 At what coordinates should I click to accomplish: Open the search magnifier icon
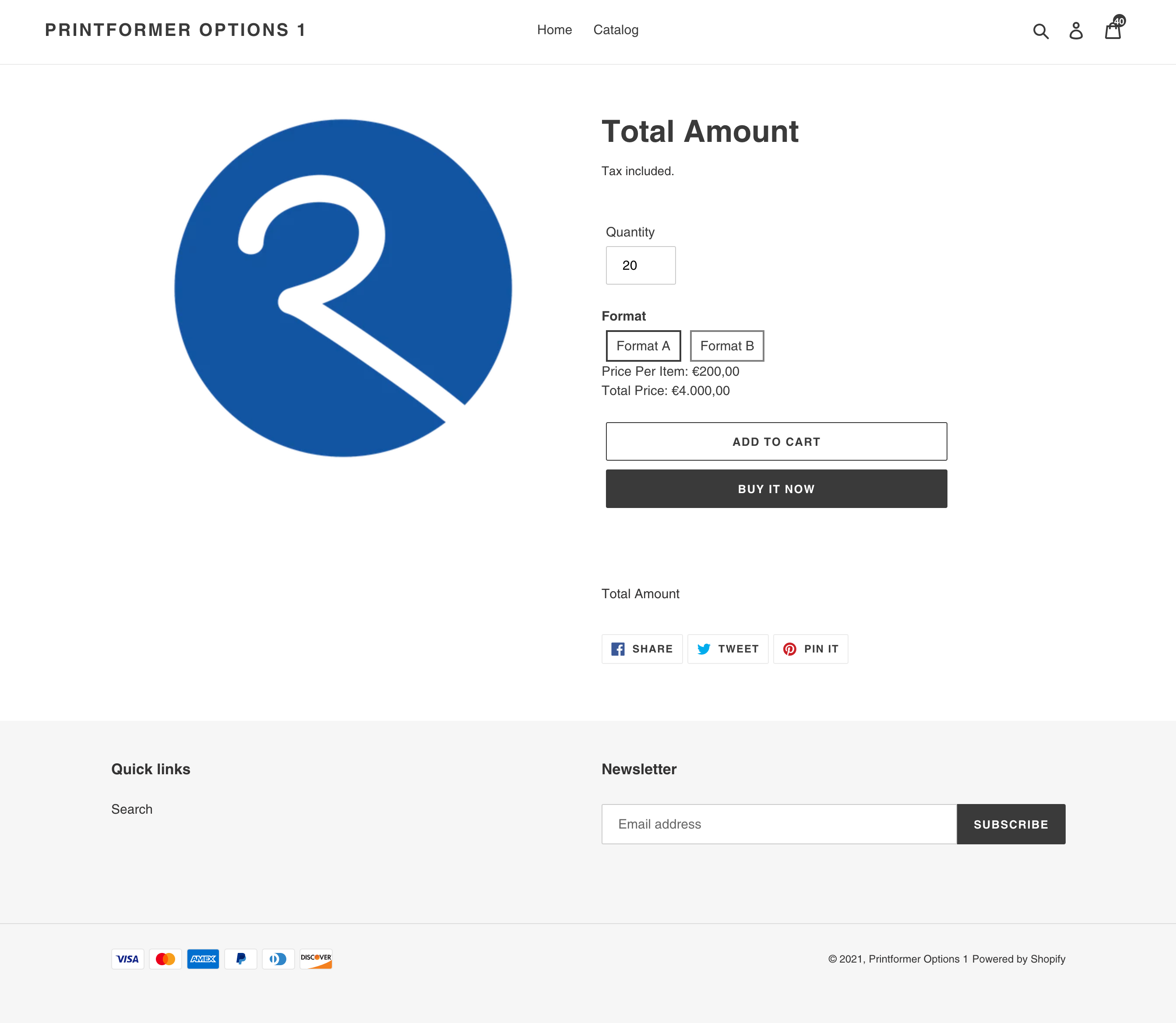1041,31
